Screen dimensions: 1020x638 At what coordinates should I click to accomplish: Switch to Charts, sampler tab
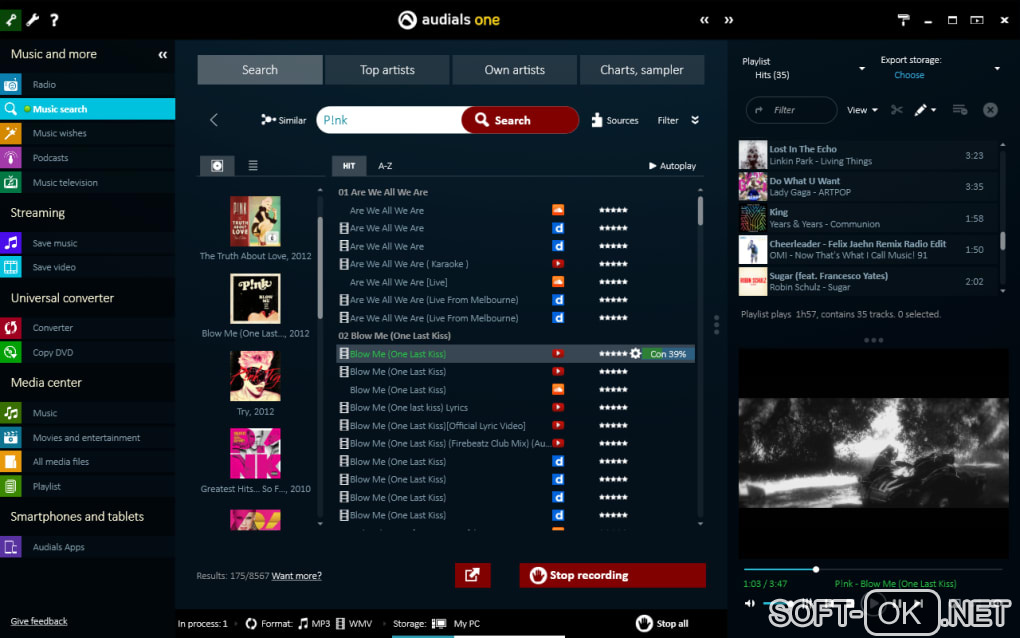click(x=641, y=70)
